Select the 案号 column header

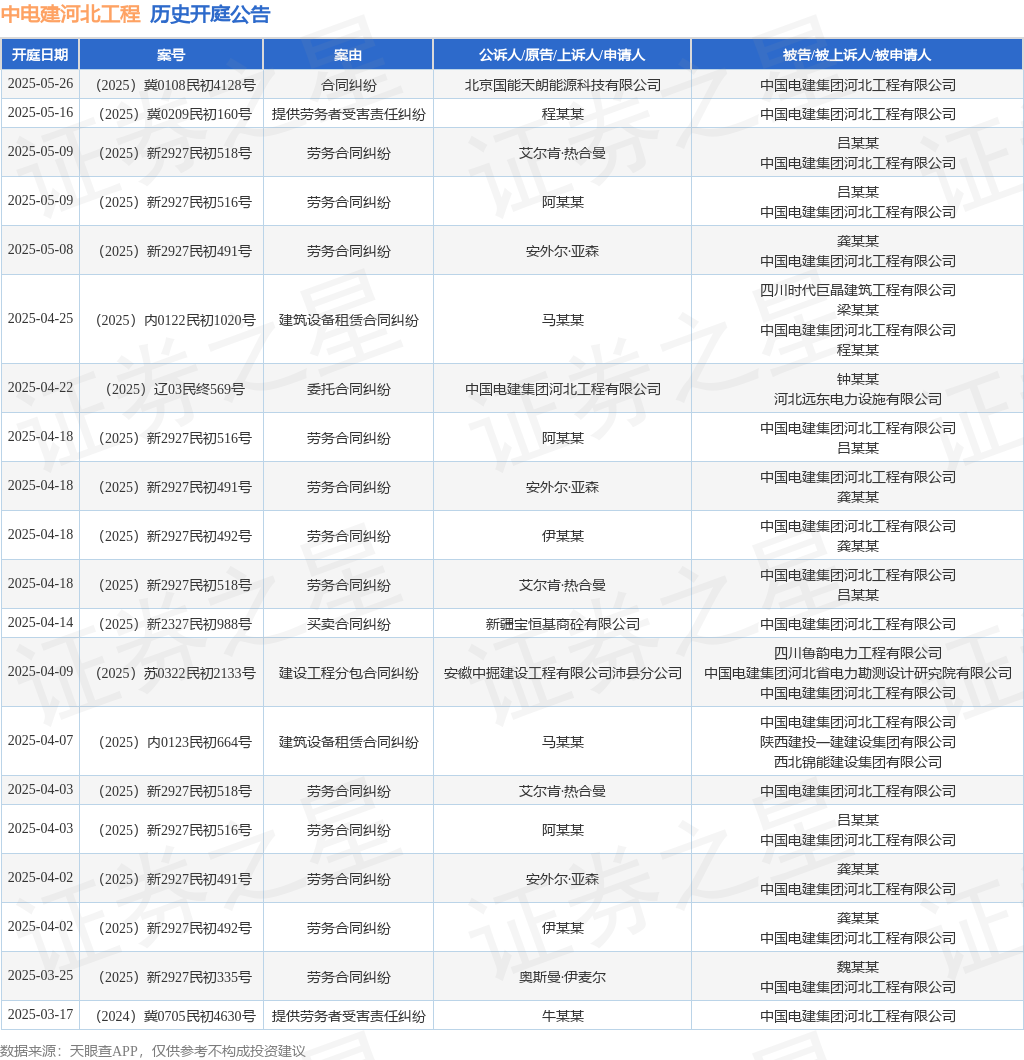coord(171,55)
